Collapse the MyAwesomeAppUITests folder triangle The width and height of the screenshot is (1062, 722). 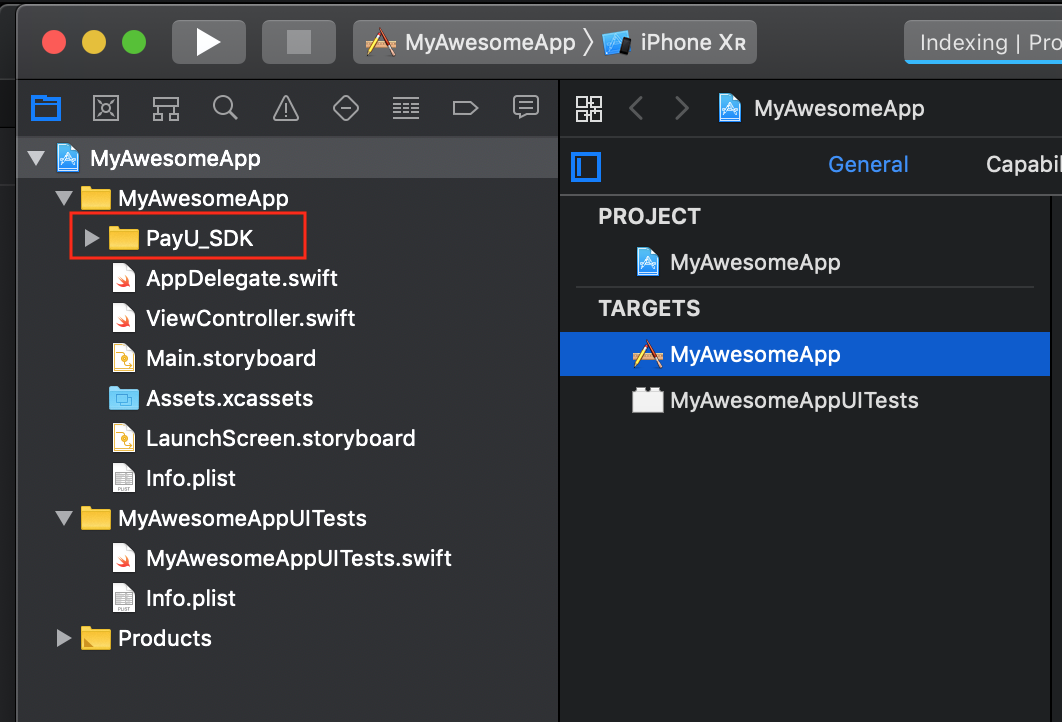pyautogui.click(x=64, y=519)
